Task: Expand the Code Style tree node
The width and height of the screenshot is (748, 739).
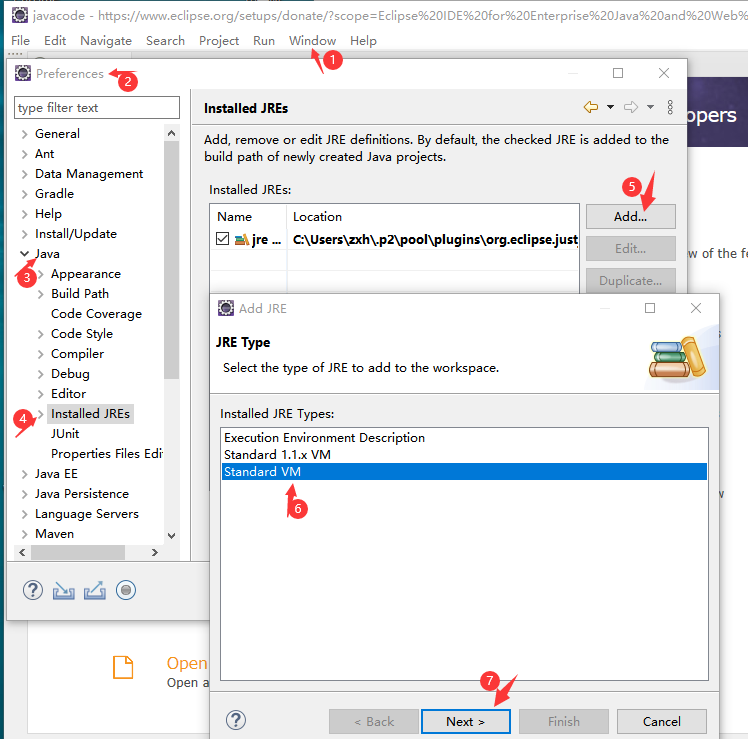Action: tap(41, 334)
